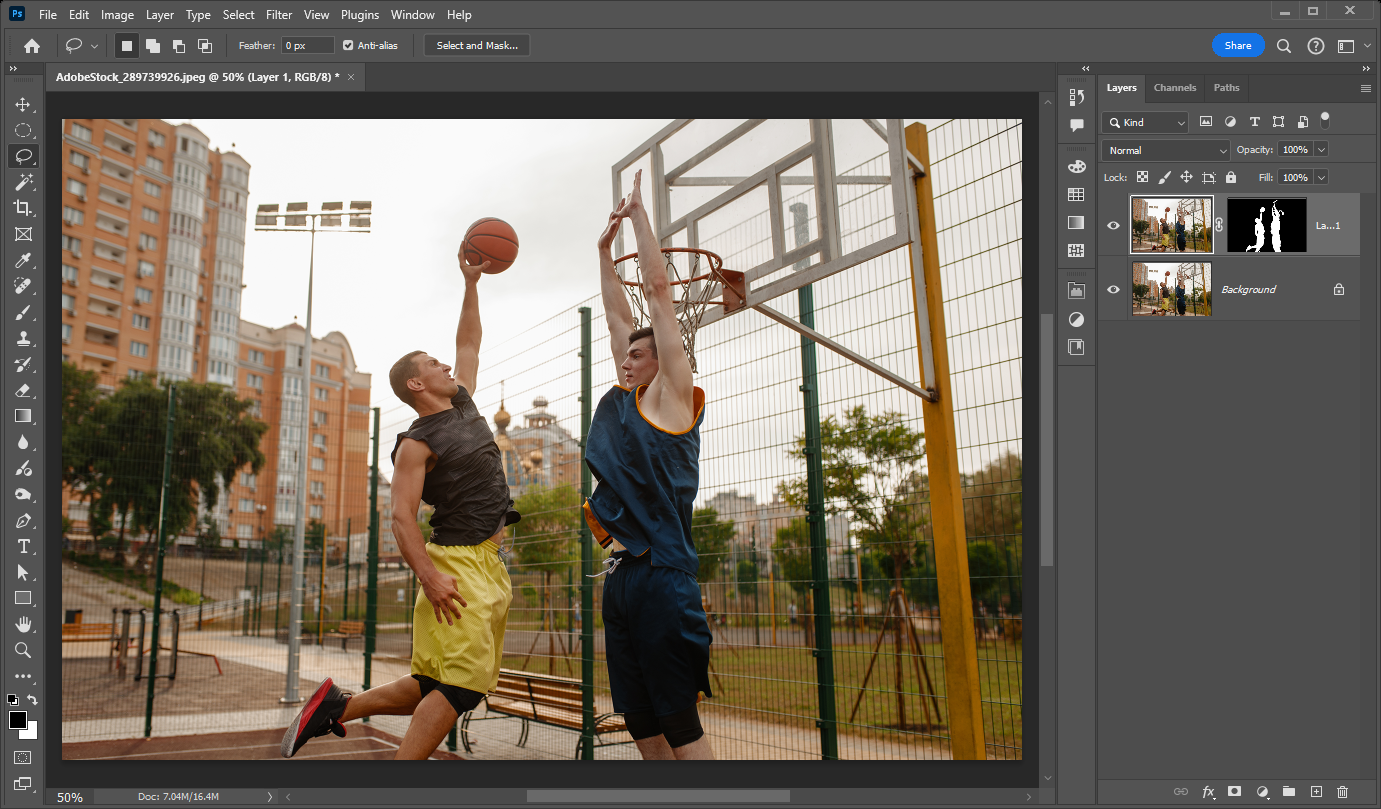
Task: Select the Horizontal Type tool
Action: click(x=24, y=546)
